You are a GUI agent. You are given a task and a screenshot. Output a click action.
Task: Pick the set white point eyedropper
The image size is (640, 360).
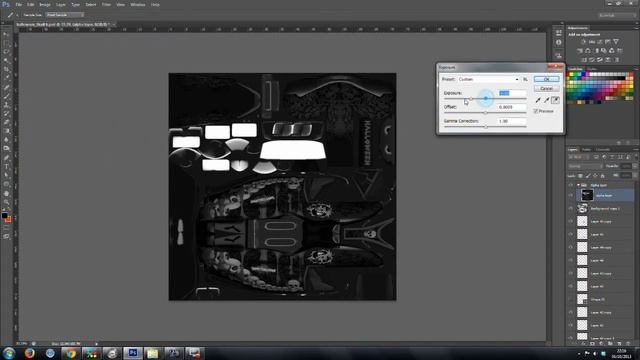(555, 100)
